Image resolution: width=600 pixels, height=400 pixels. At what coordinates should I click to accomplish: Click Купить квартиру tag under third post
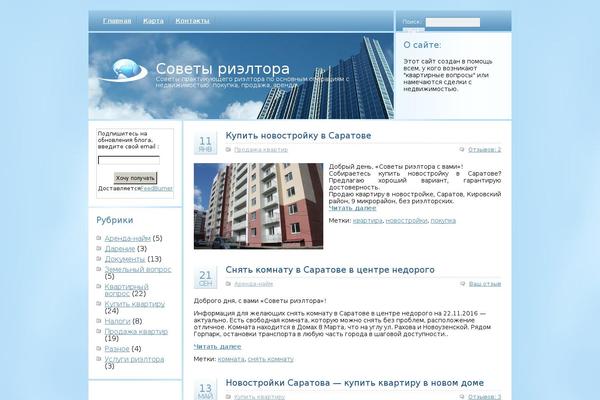point(259,397)
